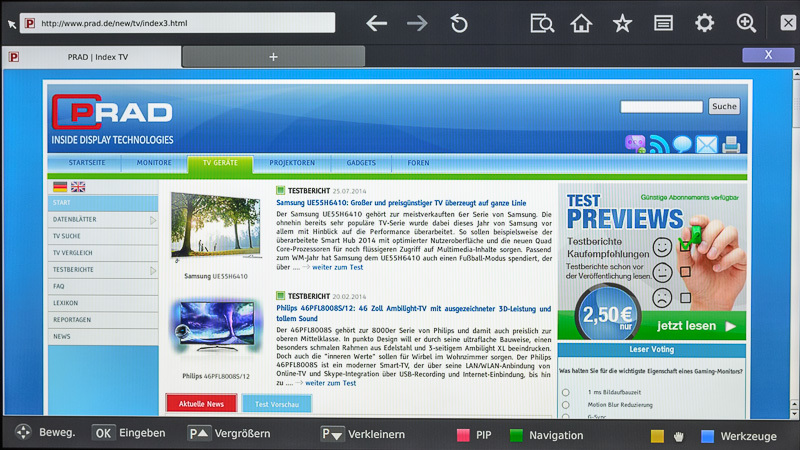
Task: Open a new tab with plus button
Action: (273, 57)
